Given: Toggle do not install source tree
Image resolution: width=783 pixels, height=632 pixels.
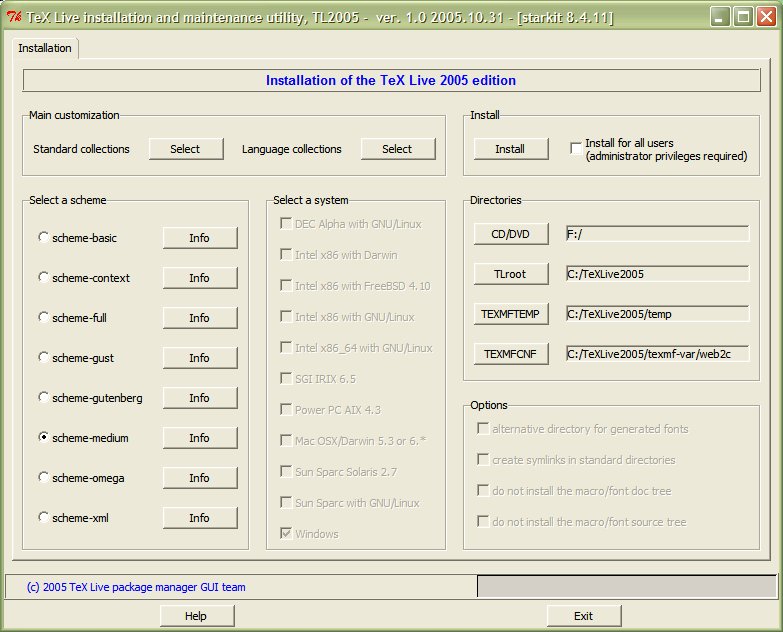Looking at the screenshot, I should point(483,521).
